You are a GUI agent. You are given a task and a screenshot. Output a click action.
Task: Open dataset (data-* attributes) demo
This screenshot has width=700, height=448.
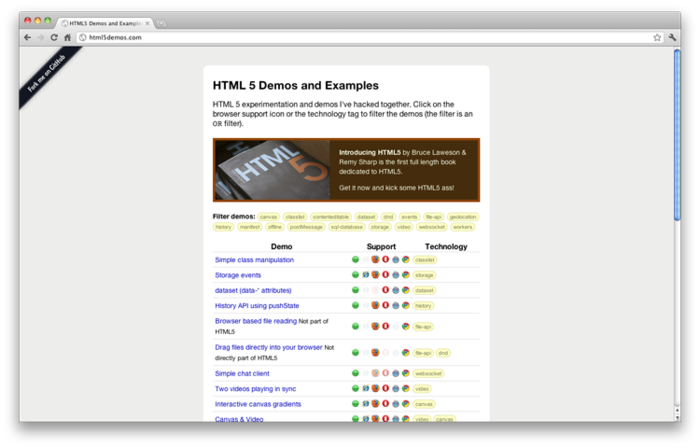(253, 290)
